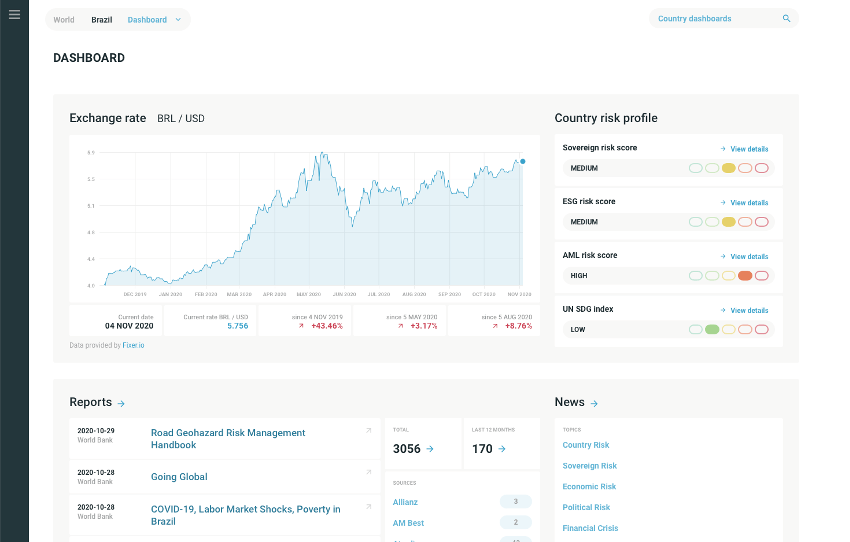Screen dimensions: 850x542
Task: View details for AML risk score
Action: [x=749, y=256]
